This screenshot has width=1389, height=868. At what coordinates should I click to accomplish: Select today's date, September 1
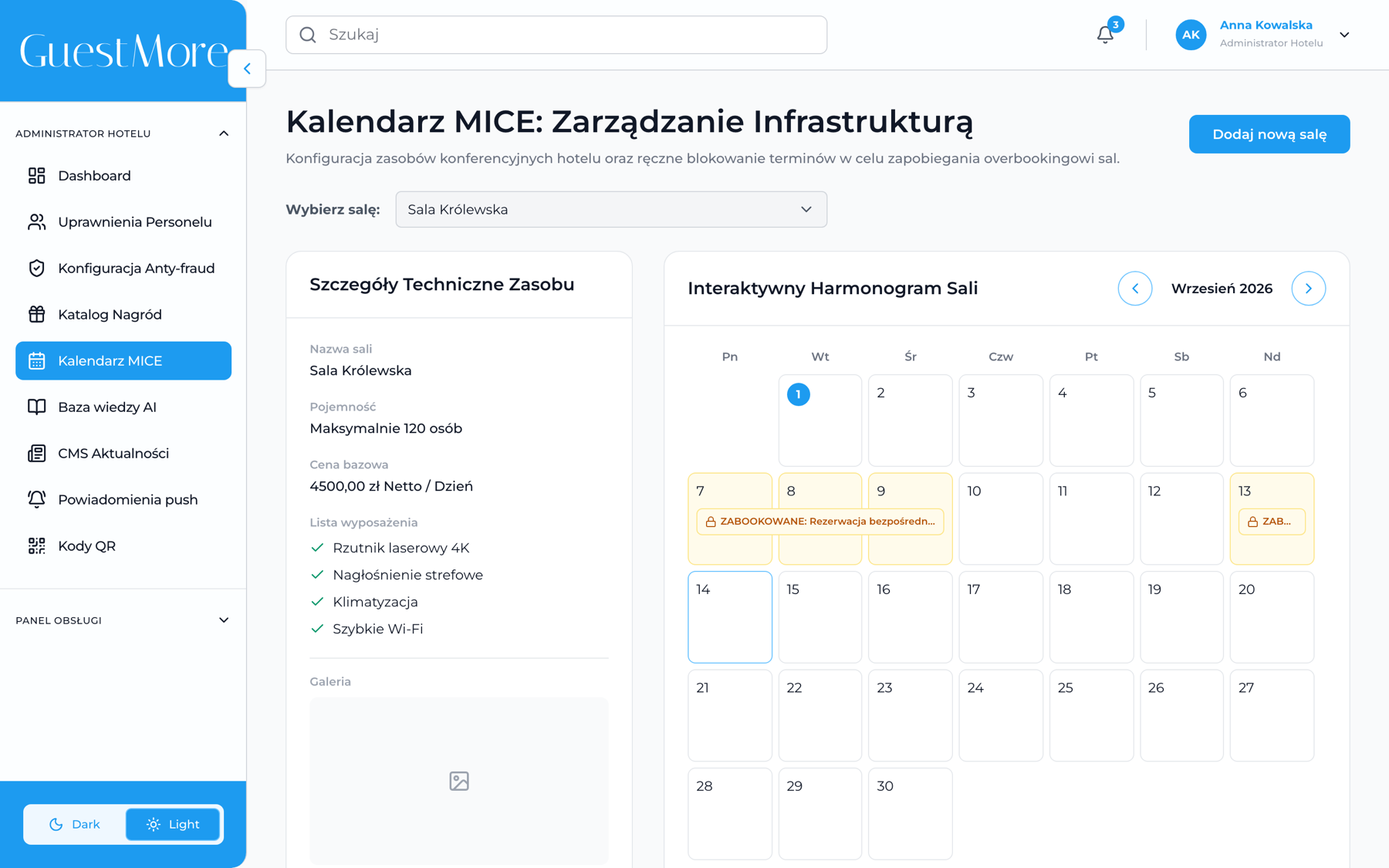pos(820,420)
